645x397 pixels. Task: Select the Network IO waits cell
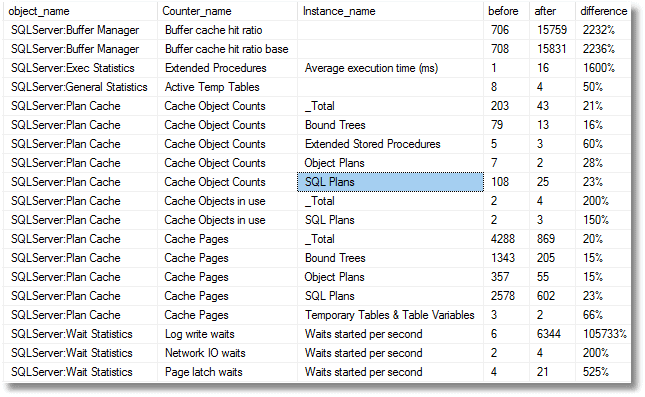pos(227,353)
